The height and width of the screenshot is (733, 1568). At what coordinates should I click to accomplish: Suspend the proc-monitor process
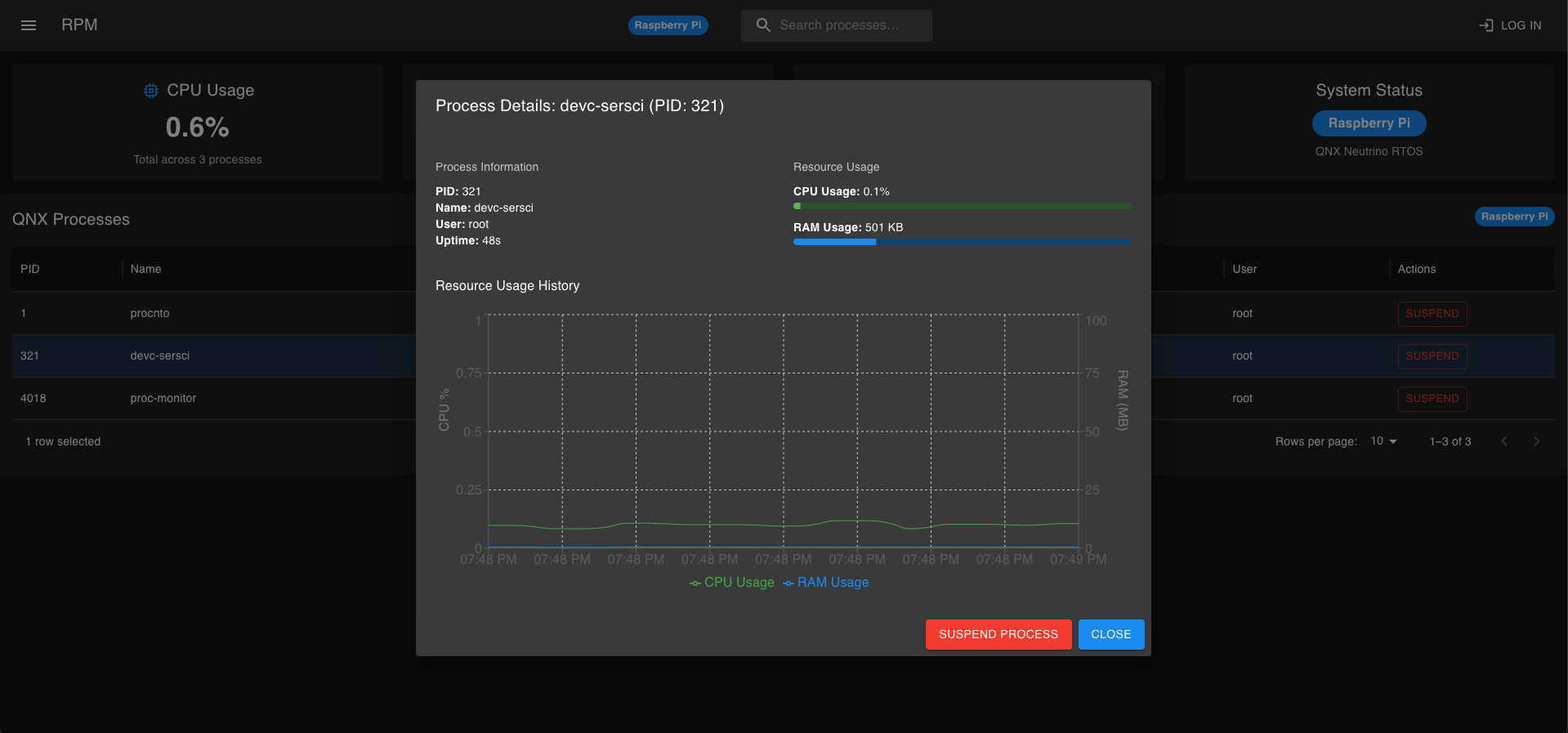pos(1432,399)
